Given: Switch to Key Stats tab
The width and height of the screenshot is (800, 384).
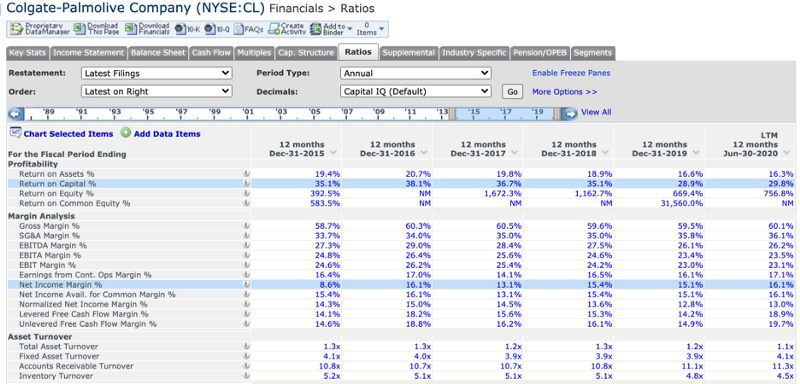Looking at the screenshot, I should pos(28,53).
